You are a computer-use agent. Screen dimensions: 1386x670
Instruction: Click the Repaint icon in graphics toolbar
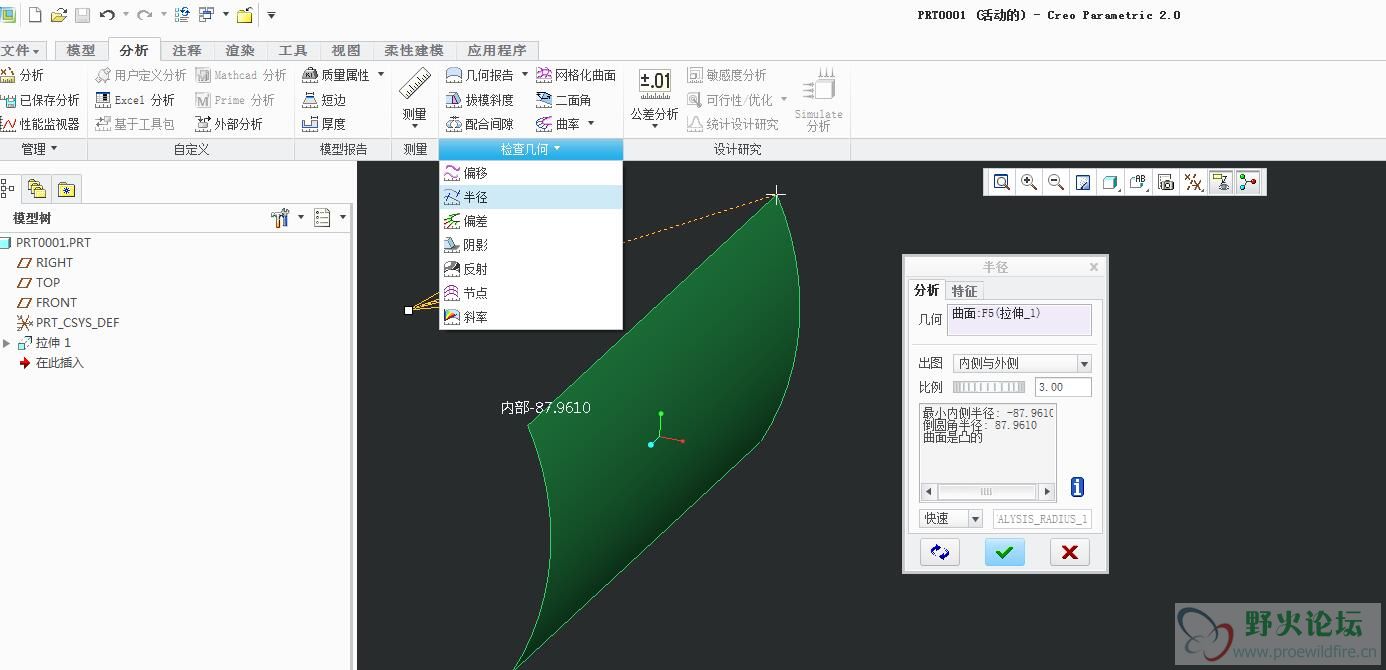[1082, 182]
